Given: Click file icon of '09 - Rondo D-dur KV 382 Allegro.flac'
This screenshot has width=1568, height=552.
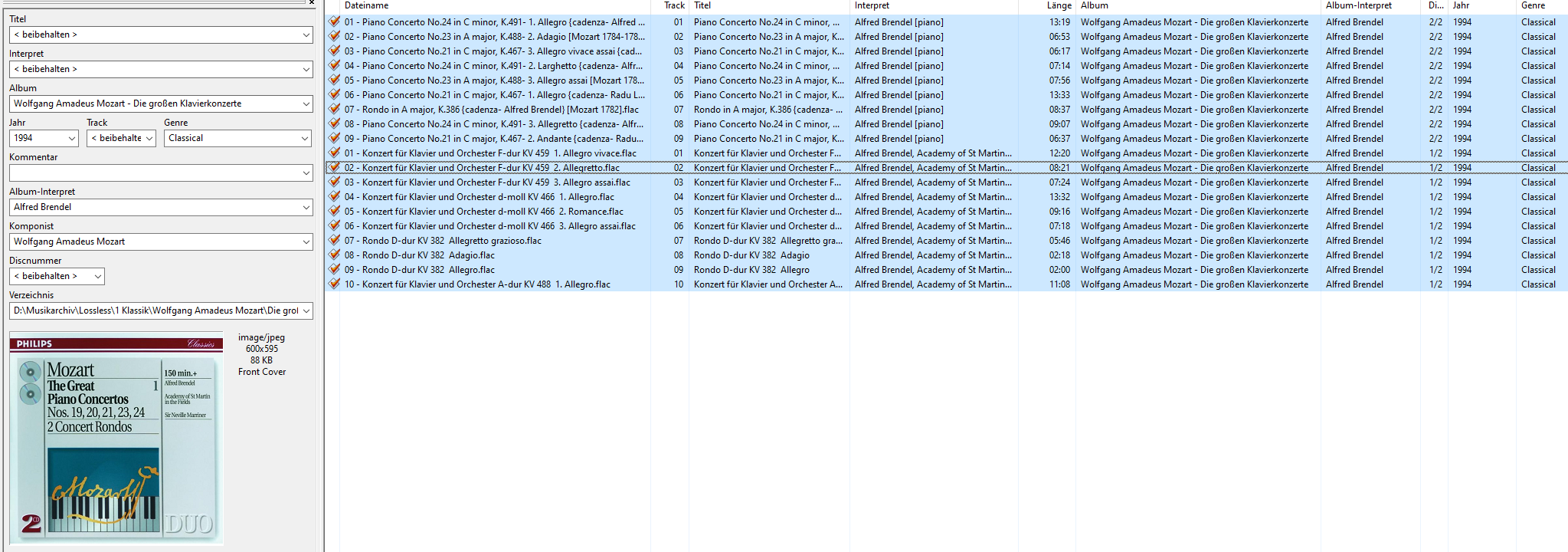Looking at the screenshot, I should (335, 270).
